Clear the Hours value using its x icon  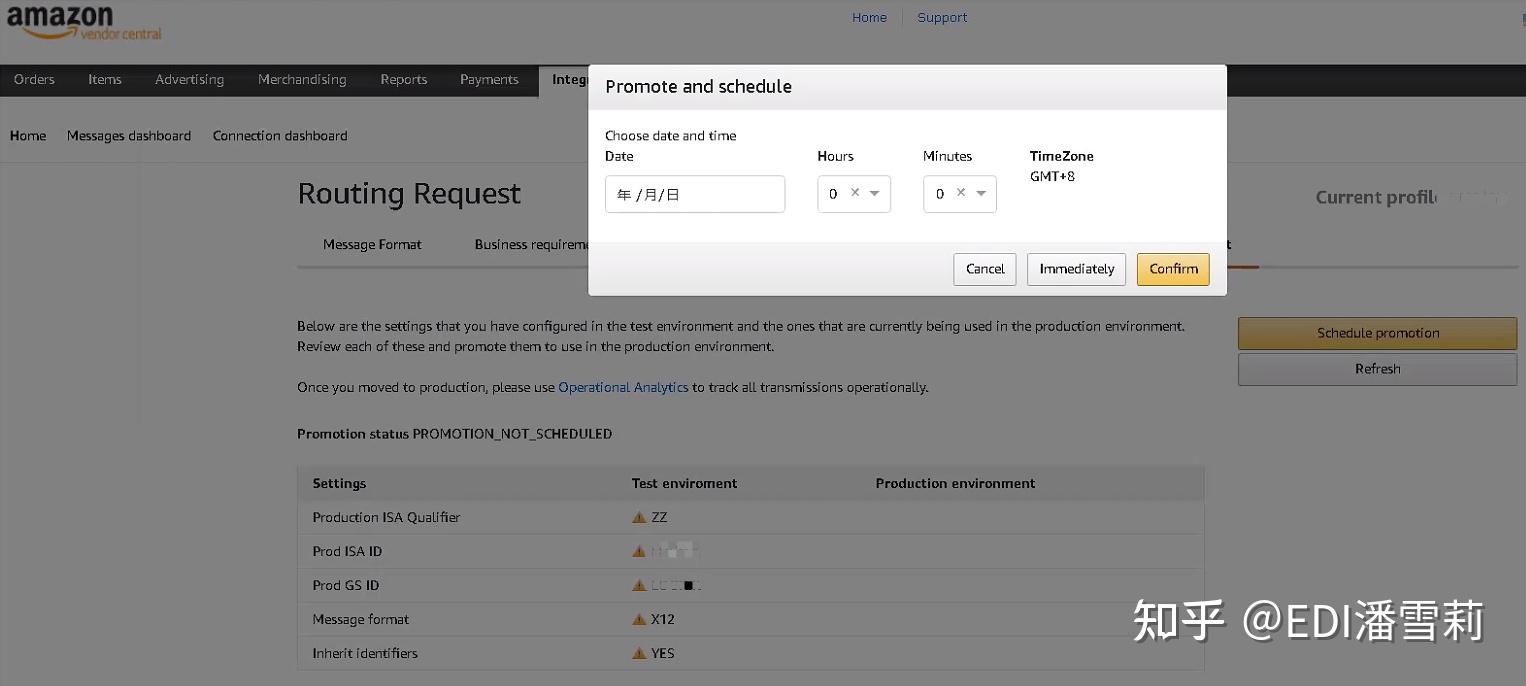pyautogui.click(x=853, y=193)
